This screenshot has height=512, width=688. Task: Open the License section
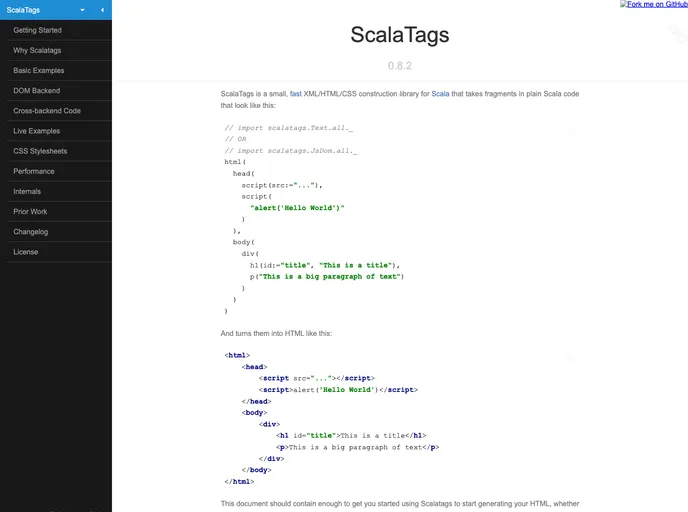[59, 252]
